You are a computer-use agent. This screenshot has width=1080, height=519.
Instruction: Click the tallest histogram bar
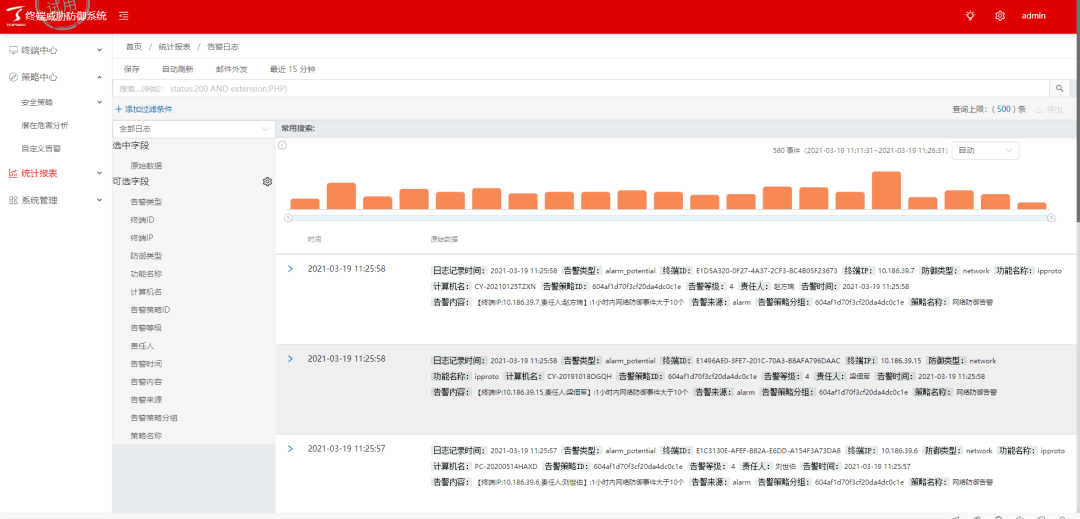[886, 190]
